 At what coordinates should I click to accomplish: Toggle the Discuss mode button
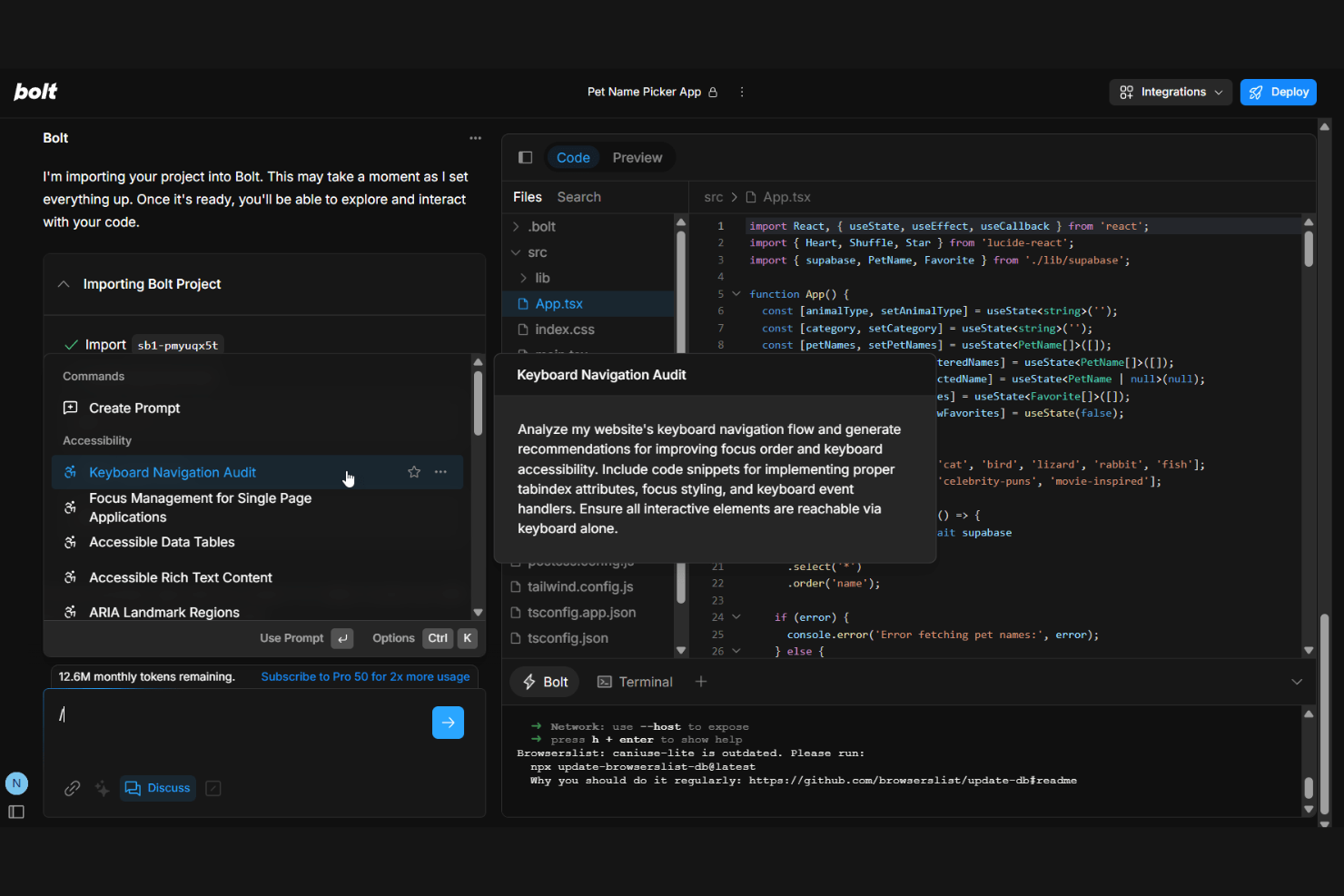158,788
